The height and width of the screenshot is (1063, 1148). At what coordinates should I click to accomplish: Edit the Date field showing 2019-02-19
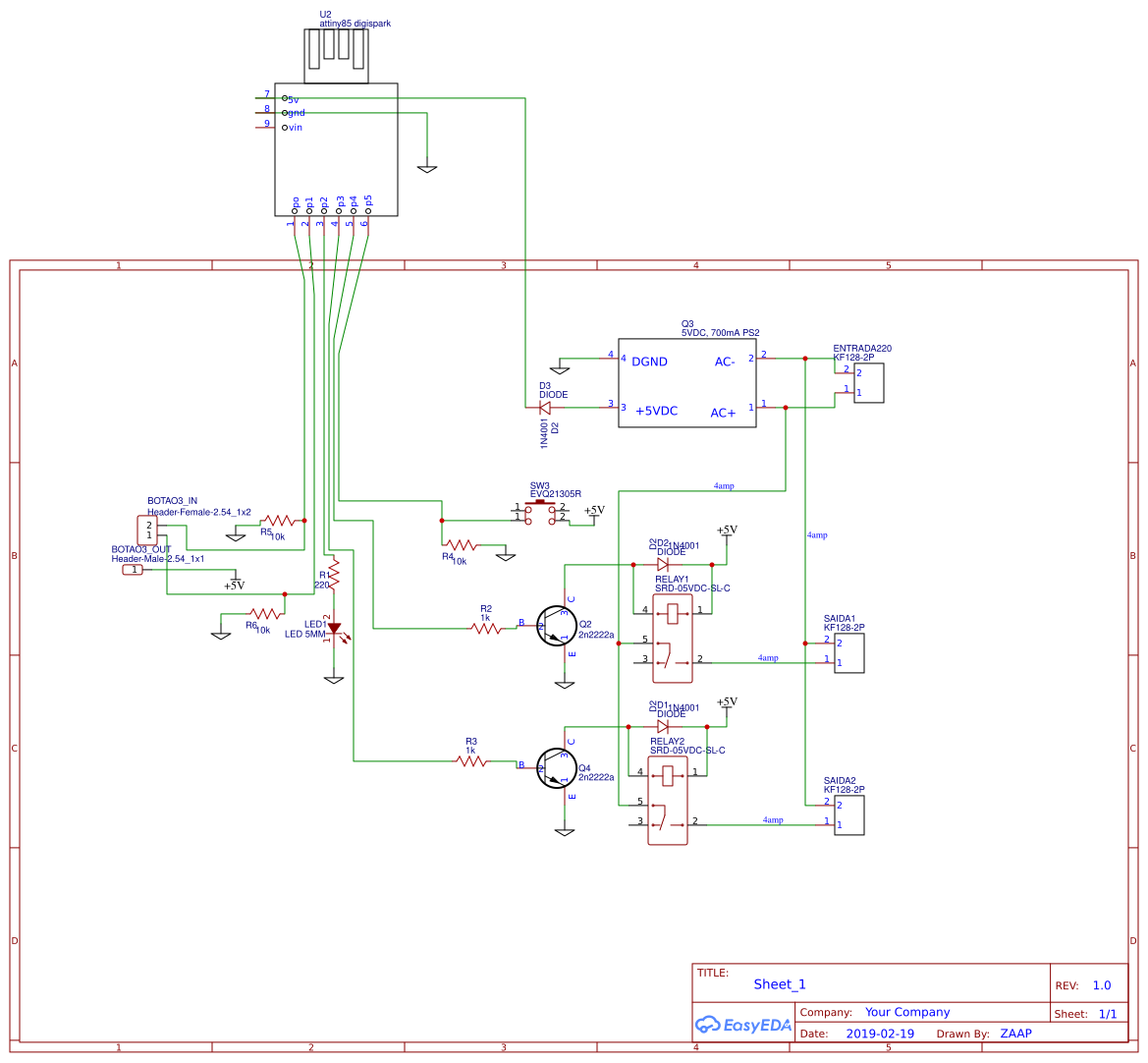[882, 1034]
